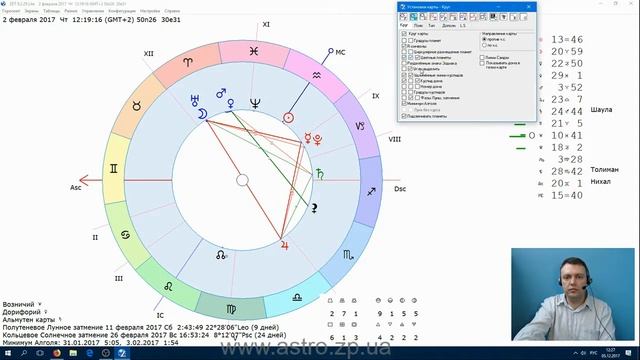Screen dimensions: 640x360
Task: Toggle the 'Показывать дома' checkbox on the dialog's right
Action: (482, 63)
